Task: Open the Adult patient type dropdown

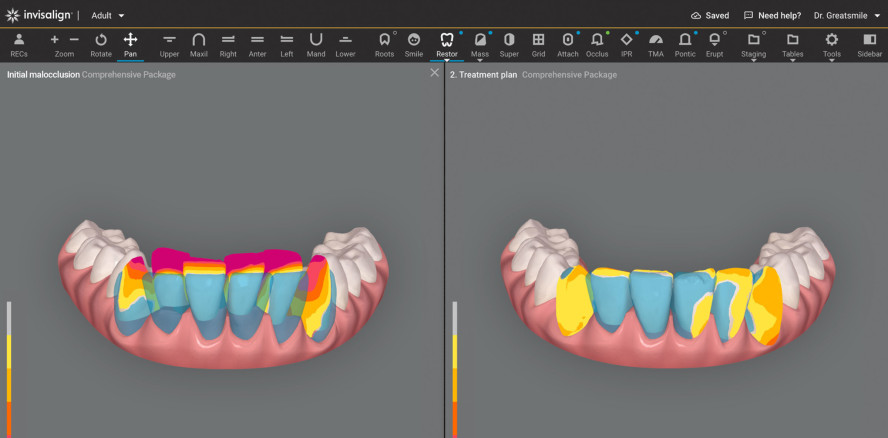Action: (x=108, y=16)
